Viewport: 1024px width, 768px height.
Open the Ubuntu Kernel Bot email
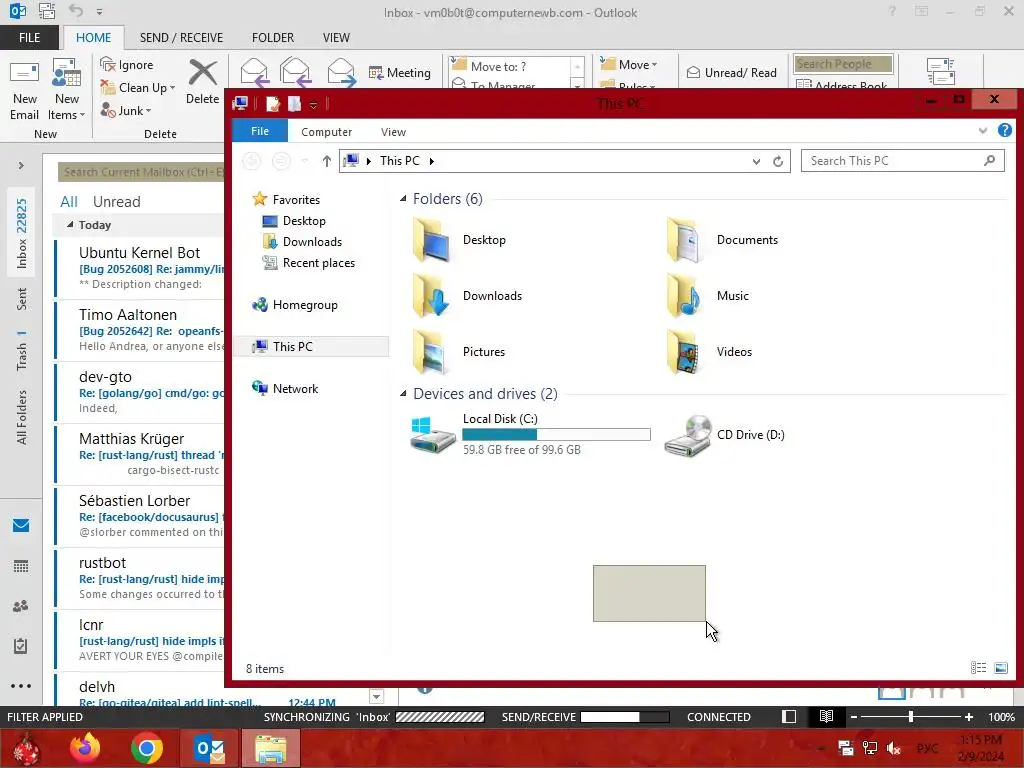140,268
